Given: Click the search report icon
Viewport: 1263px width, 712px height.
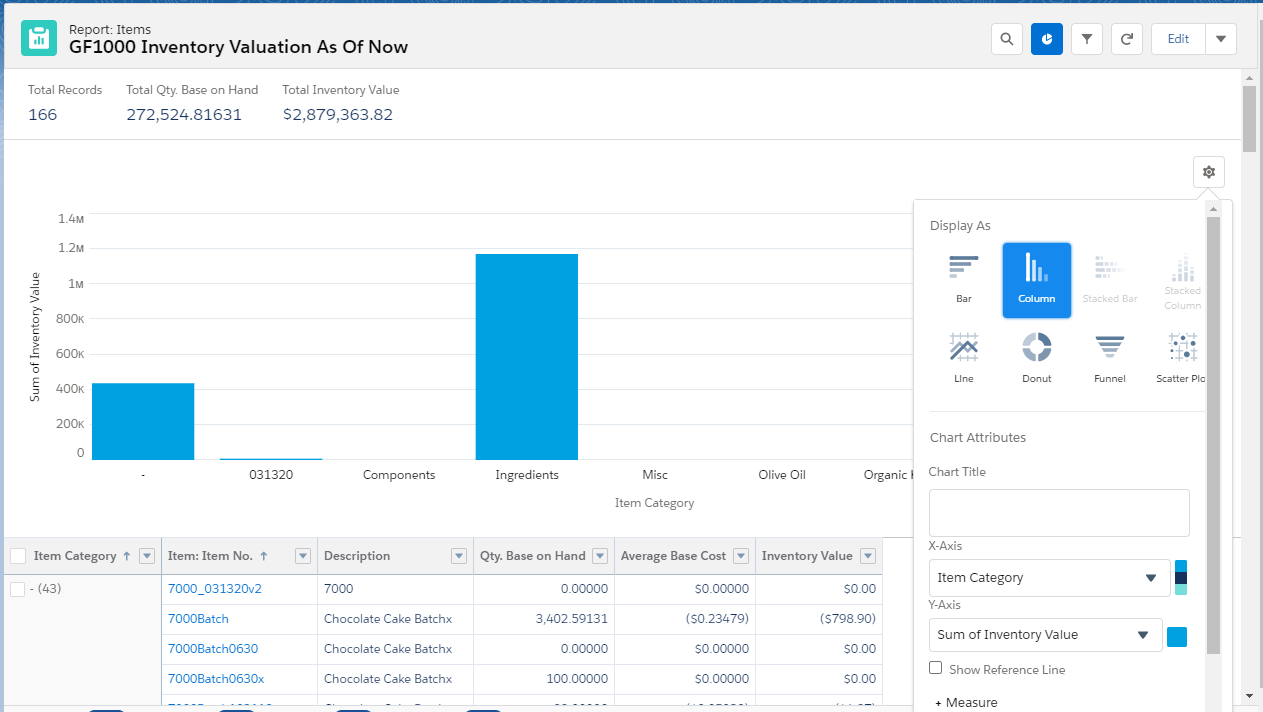Looking at the screenshot, I should click(x=1007, y=39).
